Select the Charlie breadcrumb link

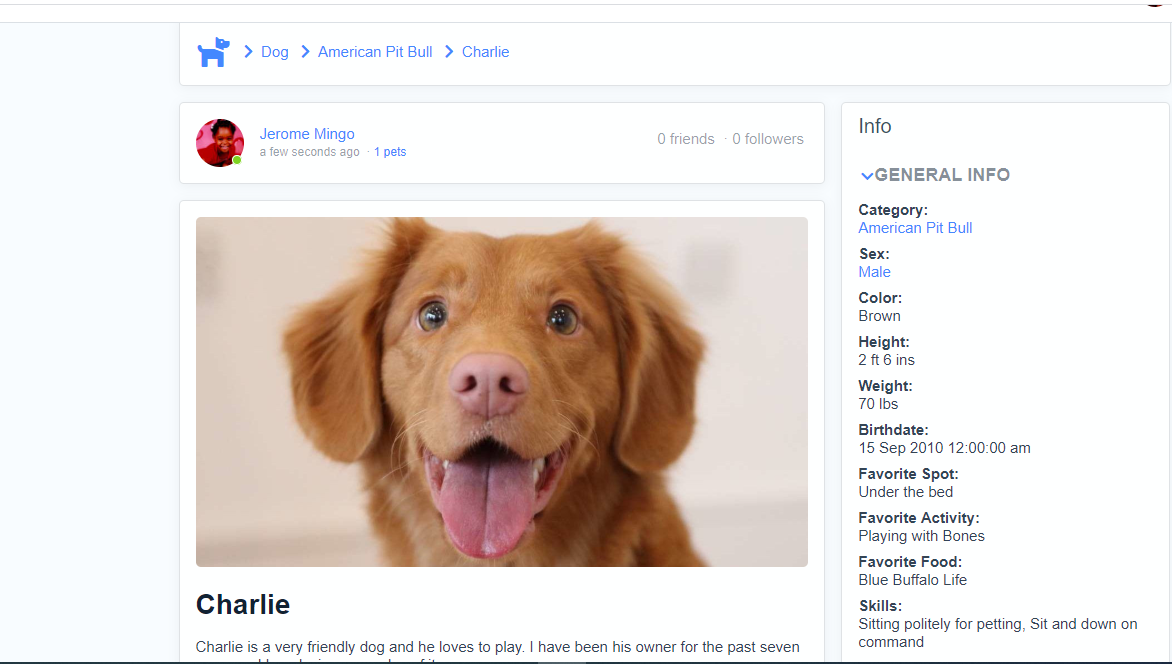(x=485, y=52)
